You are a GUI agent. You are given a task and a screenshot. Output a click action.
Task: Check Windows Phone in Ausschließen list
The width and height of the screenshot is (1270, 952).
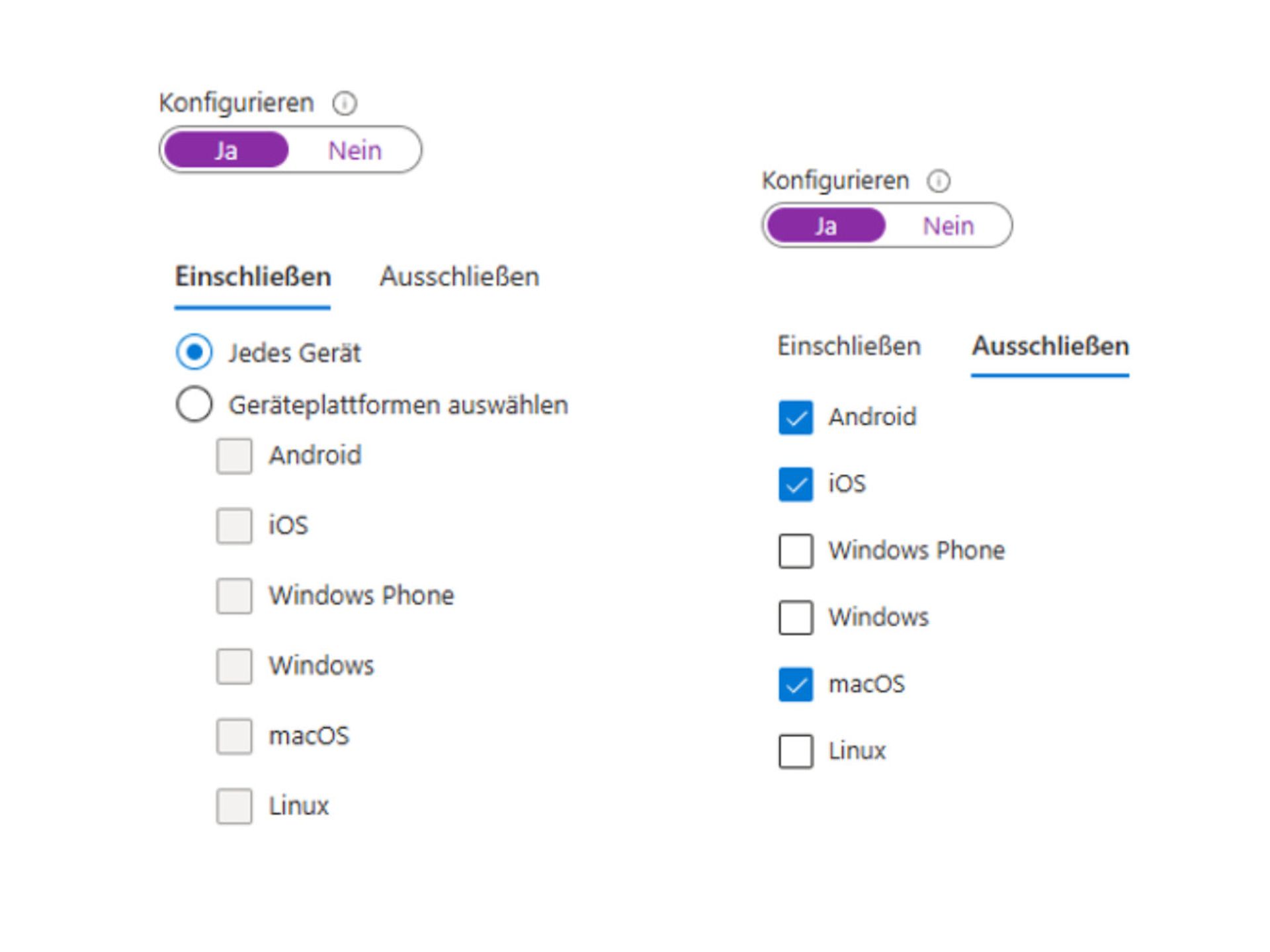pyautogui.click(x=796, y=551)
